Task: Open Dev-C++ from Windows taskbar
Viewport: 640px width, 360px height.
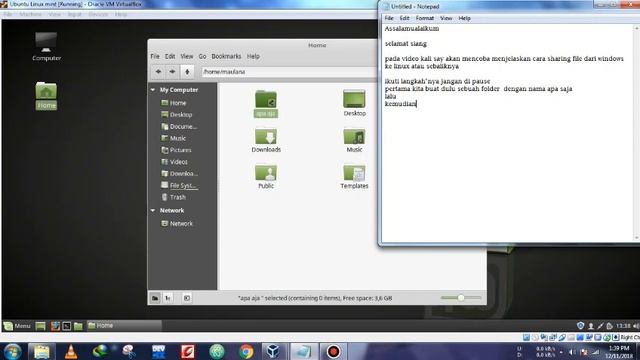Action: [x=158, y=351]
